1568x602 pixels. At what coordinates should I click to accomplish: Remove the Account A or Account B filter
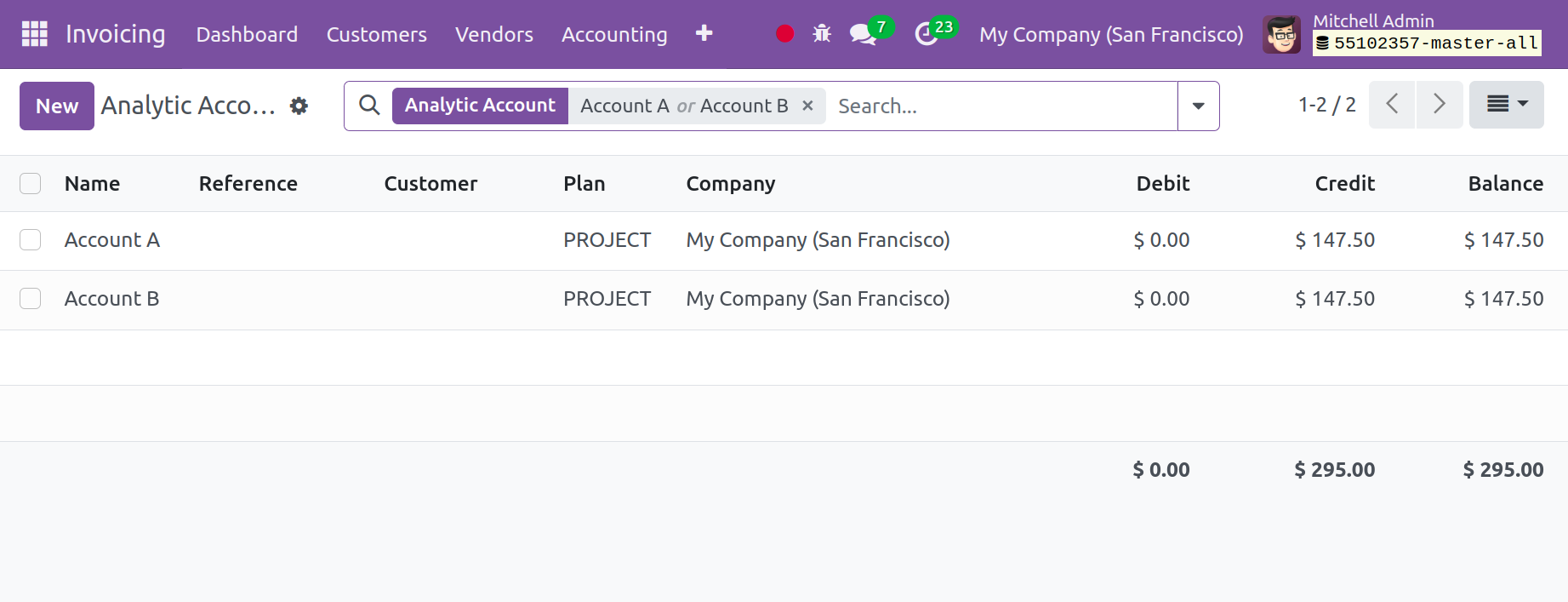point(807,106)
